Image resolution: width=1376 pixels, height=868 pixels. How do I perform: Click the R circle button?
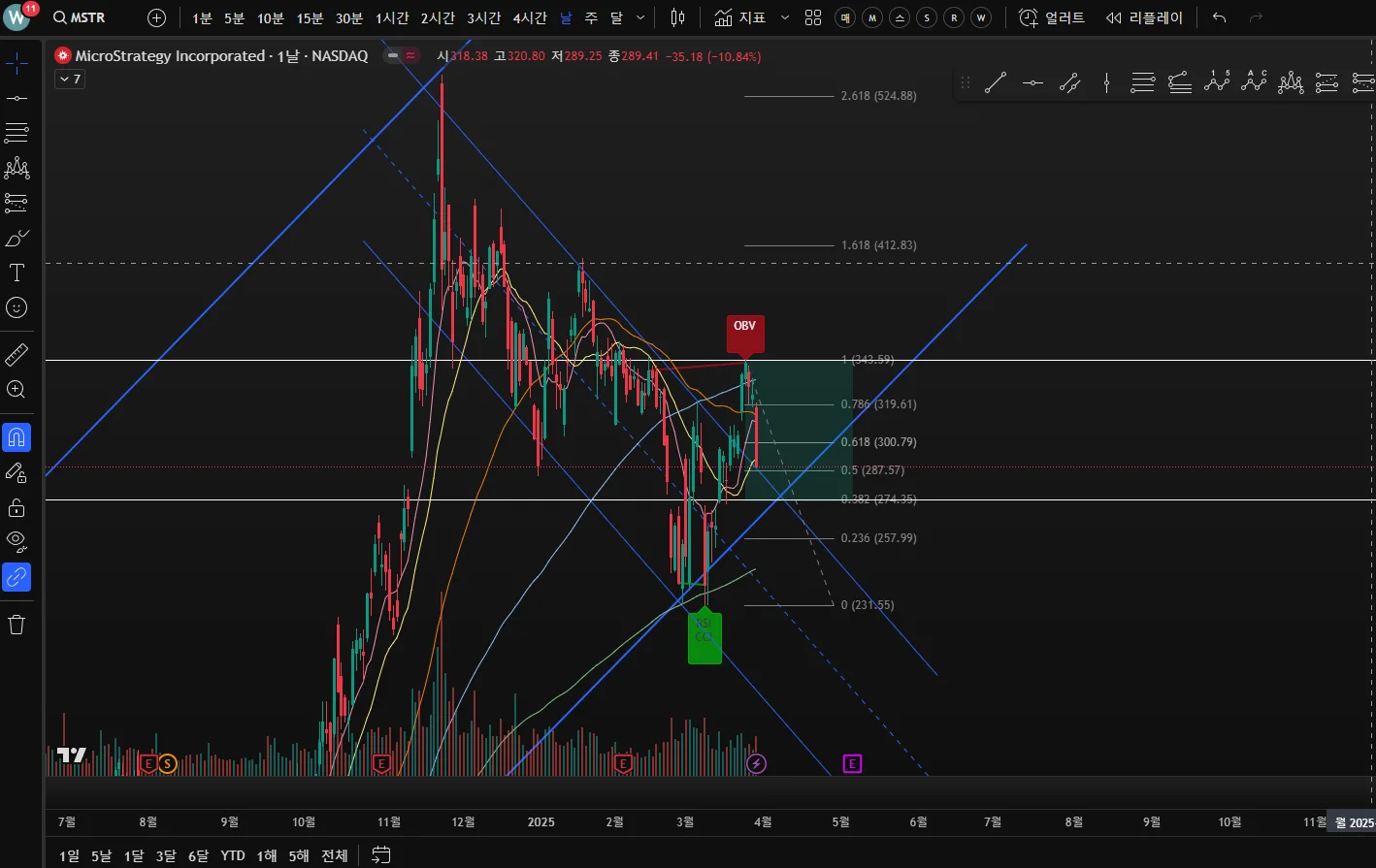954,17
